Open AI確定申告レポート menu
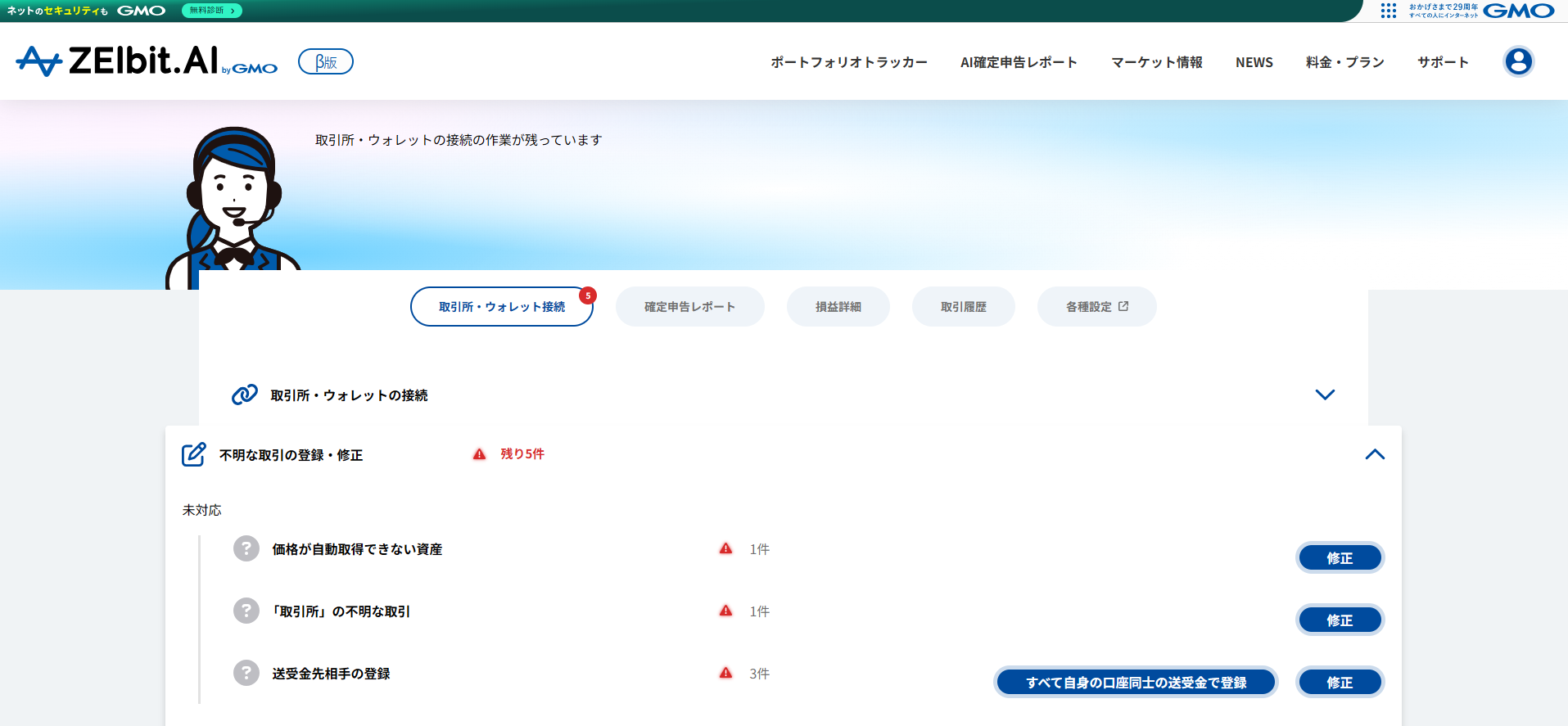1568x726 pixels. (1019, 62)
